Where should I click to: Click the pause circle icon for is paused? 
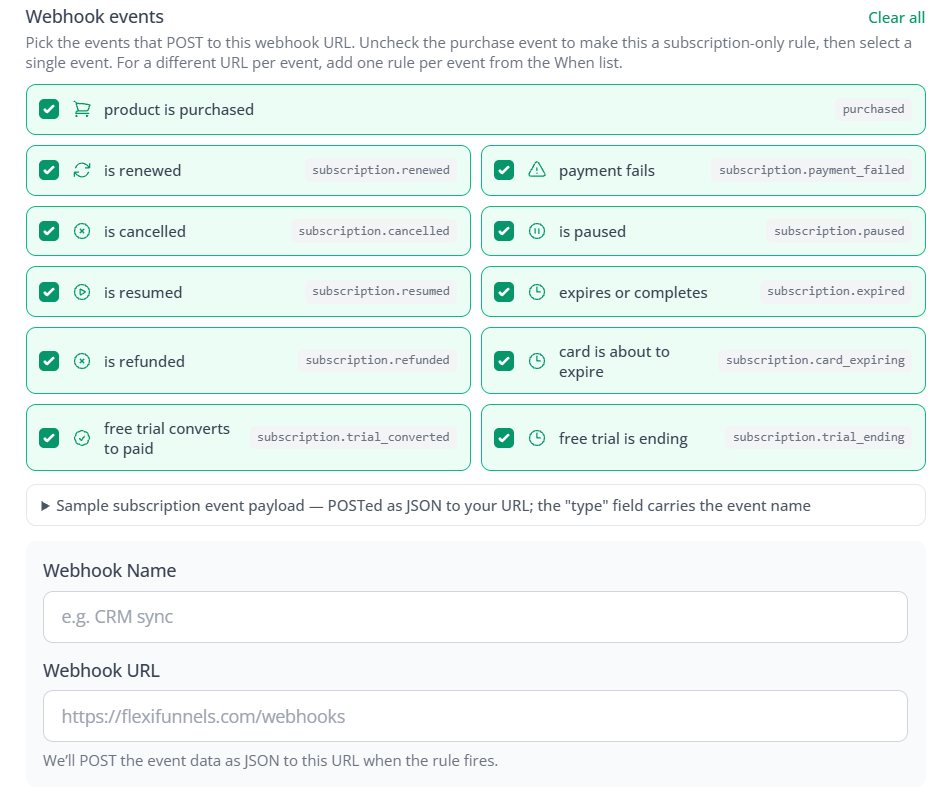pos(537,231)
